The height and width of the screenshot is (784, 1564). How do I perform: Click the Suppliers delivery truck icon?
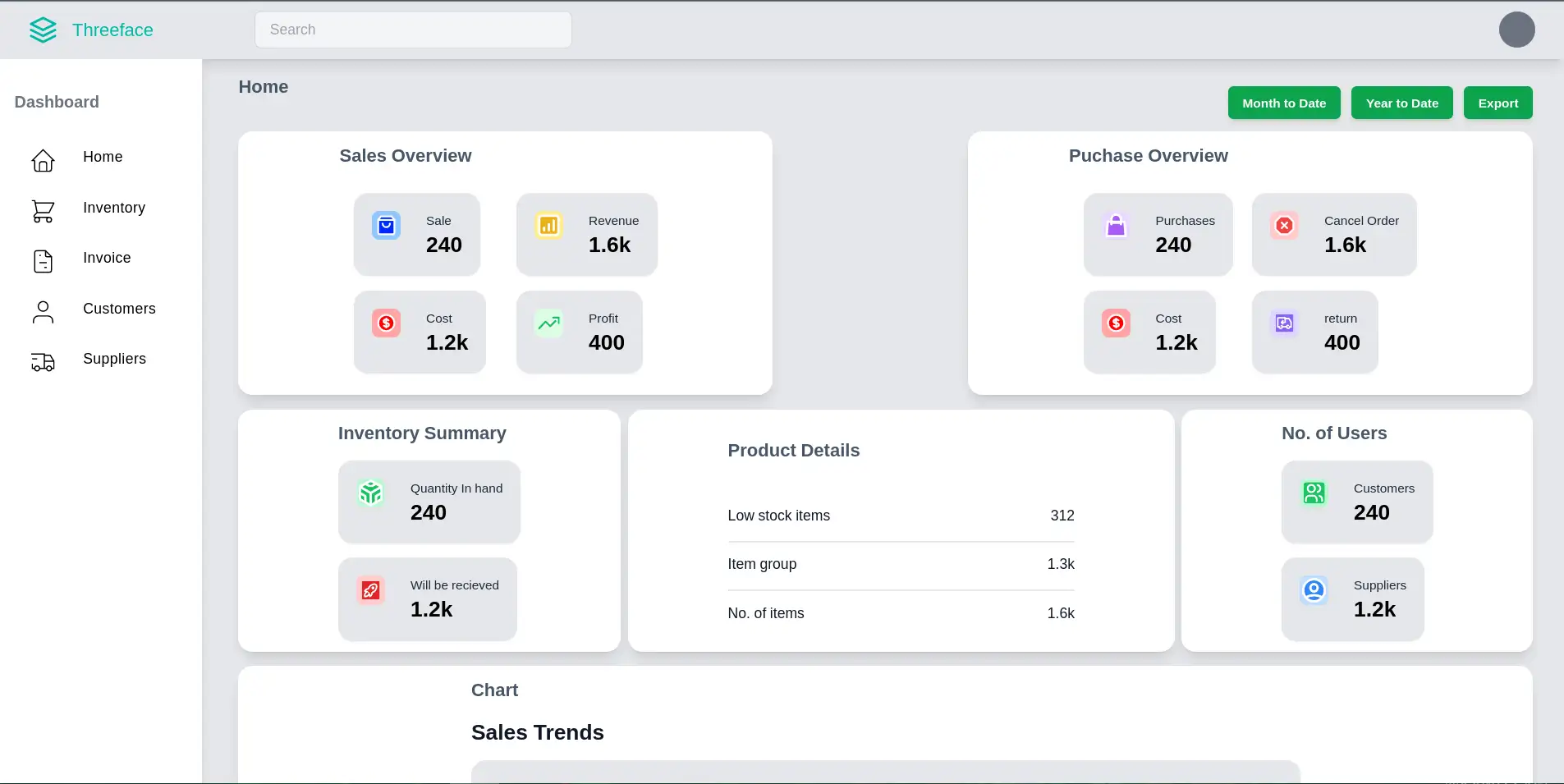(x=43, y=362)
